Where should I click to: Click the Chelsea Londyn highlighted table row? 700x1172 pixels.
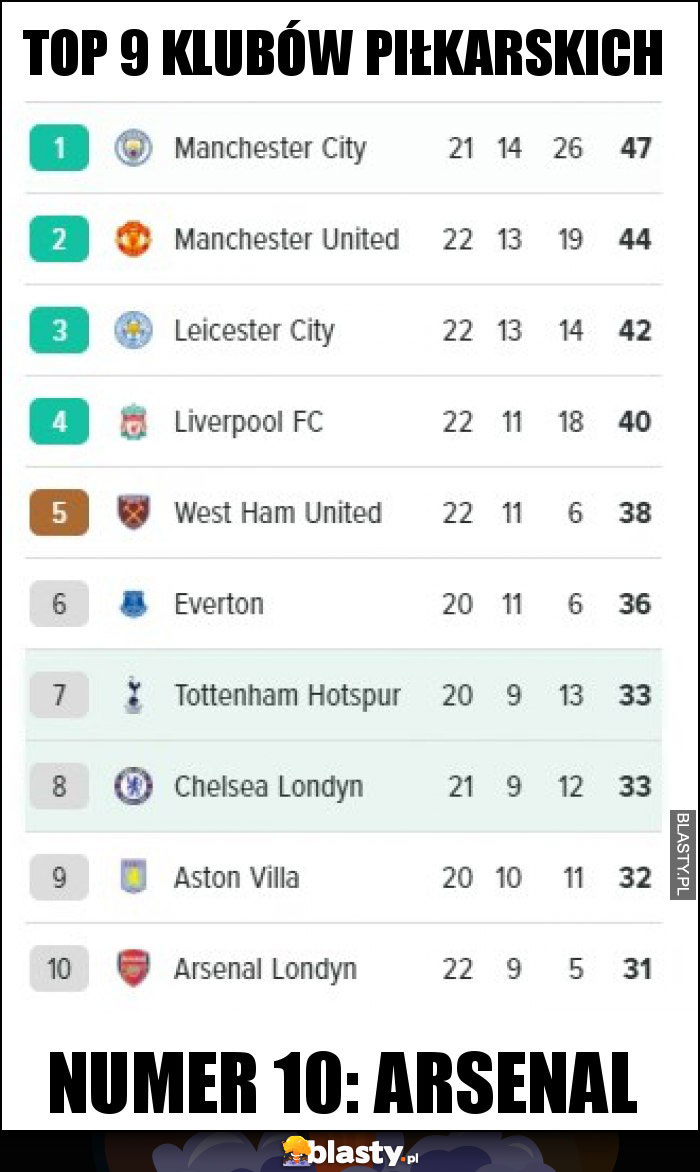[x=344, y=786]
